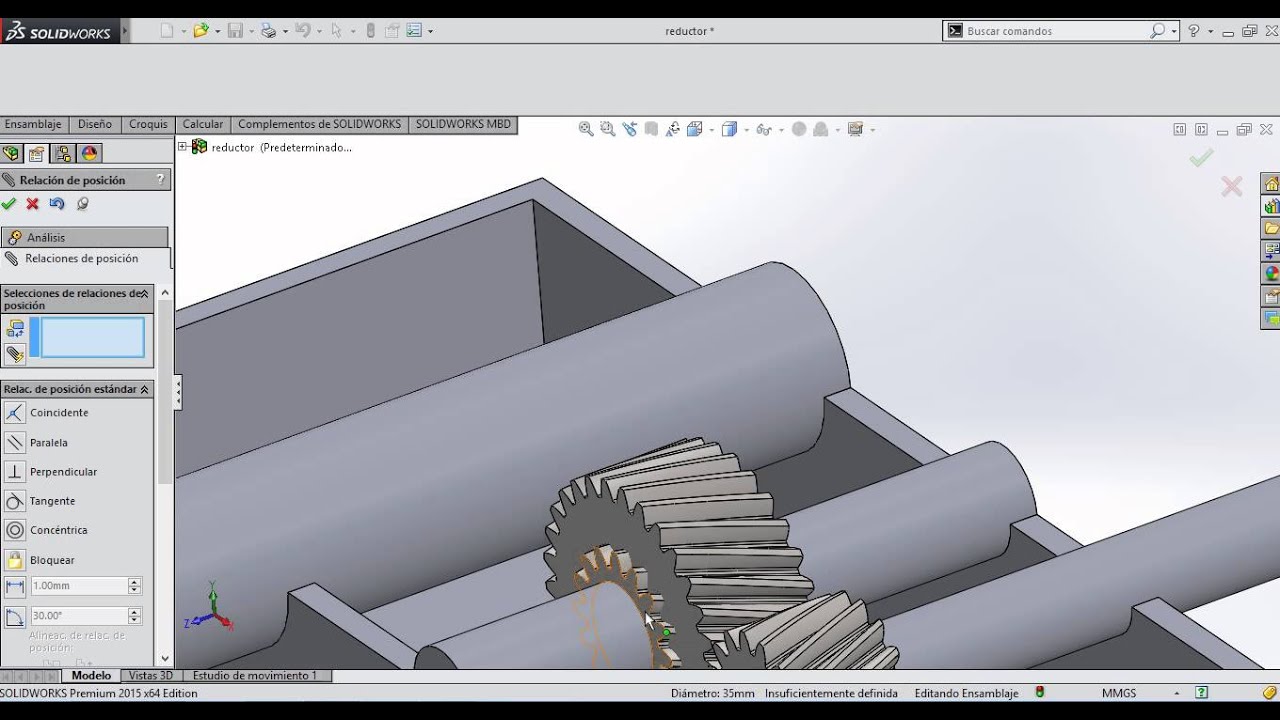
Task: Switch to the Vistas 3D tab
Action: (151, 676)
